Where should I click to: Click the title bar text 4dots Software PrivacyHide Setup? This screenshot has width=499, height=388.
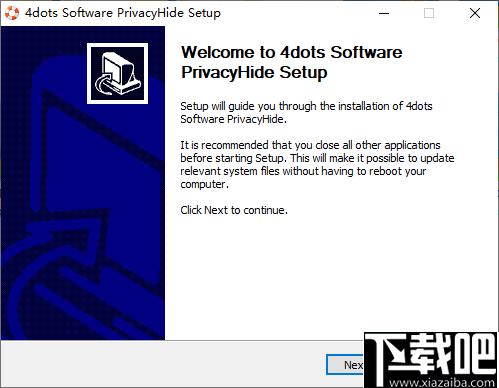coord(123,13)
